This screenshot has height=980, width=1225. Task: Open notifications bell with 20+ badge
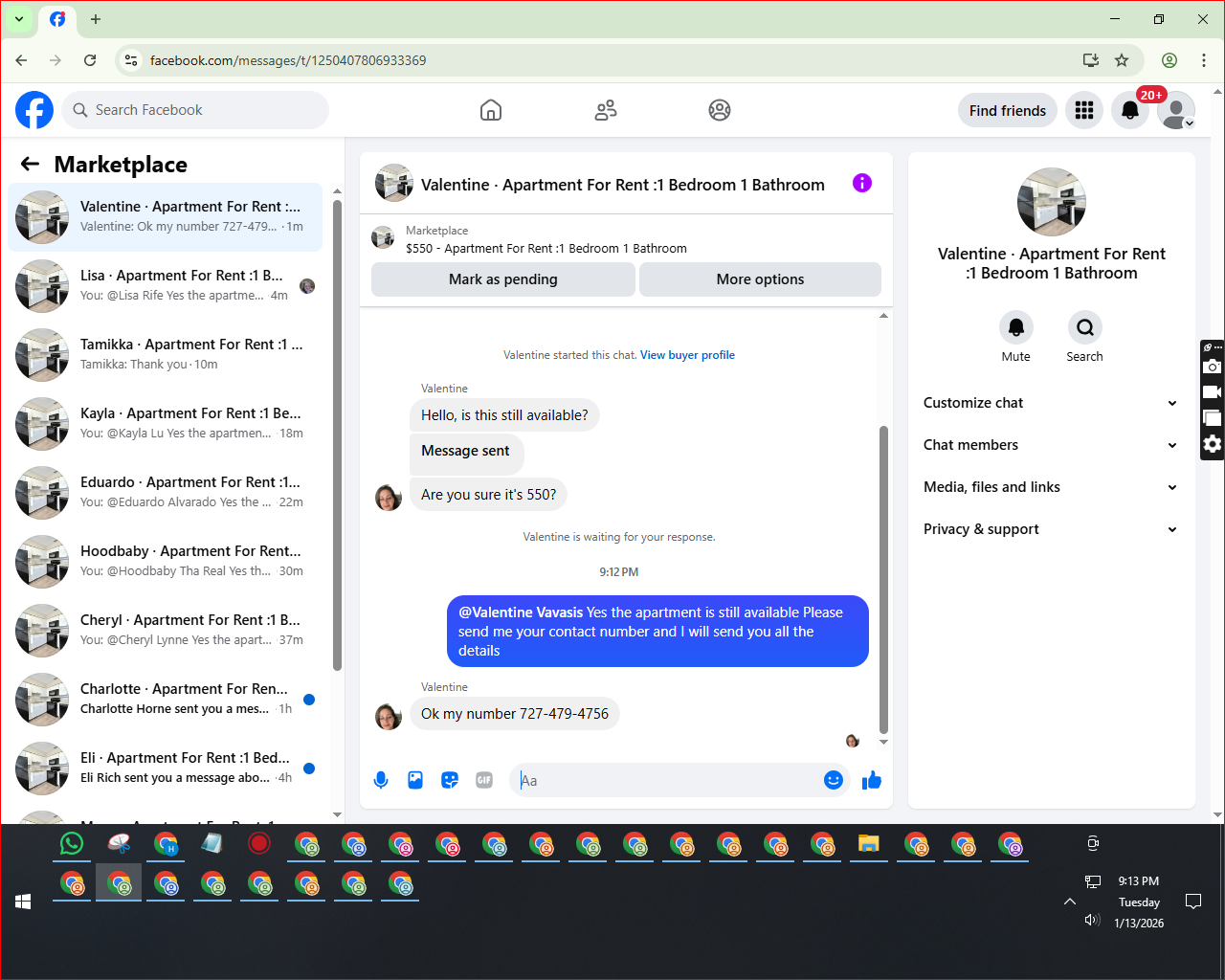1130,110
